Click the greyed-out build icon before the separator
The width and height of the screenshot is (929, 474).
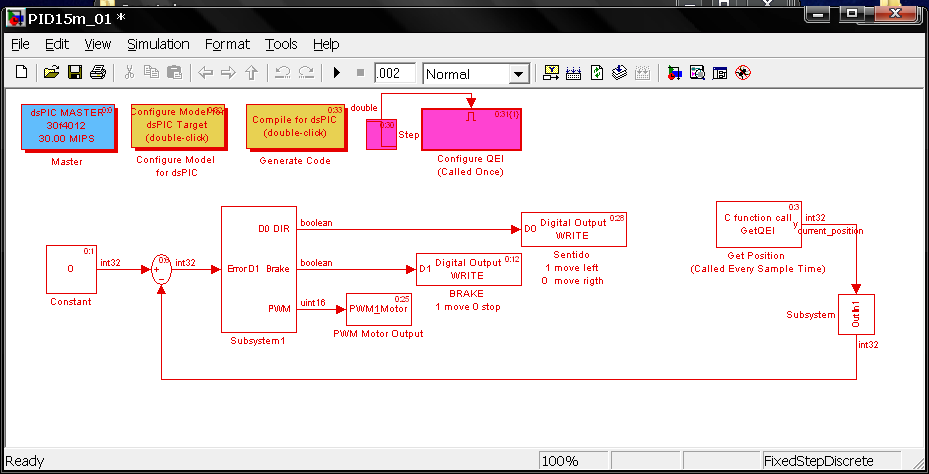[642, 73]
